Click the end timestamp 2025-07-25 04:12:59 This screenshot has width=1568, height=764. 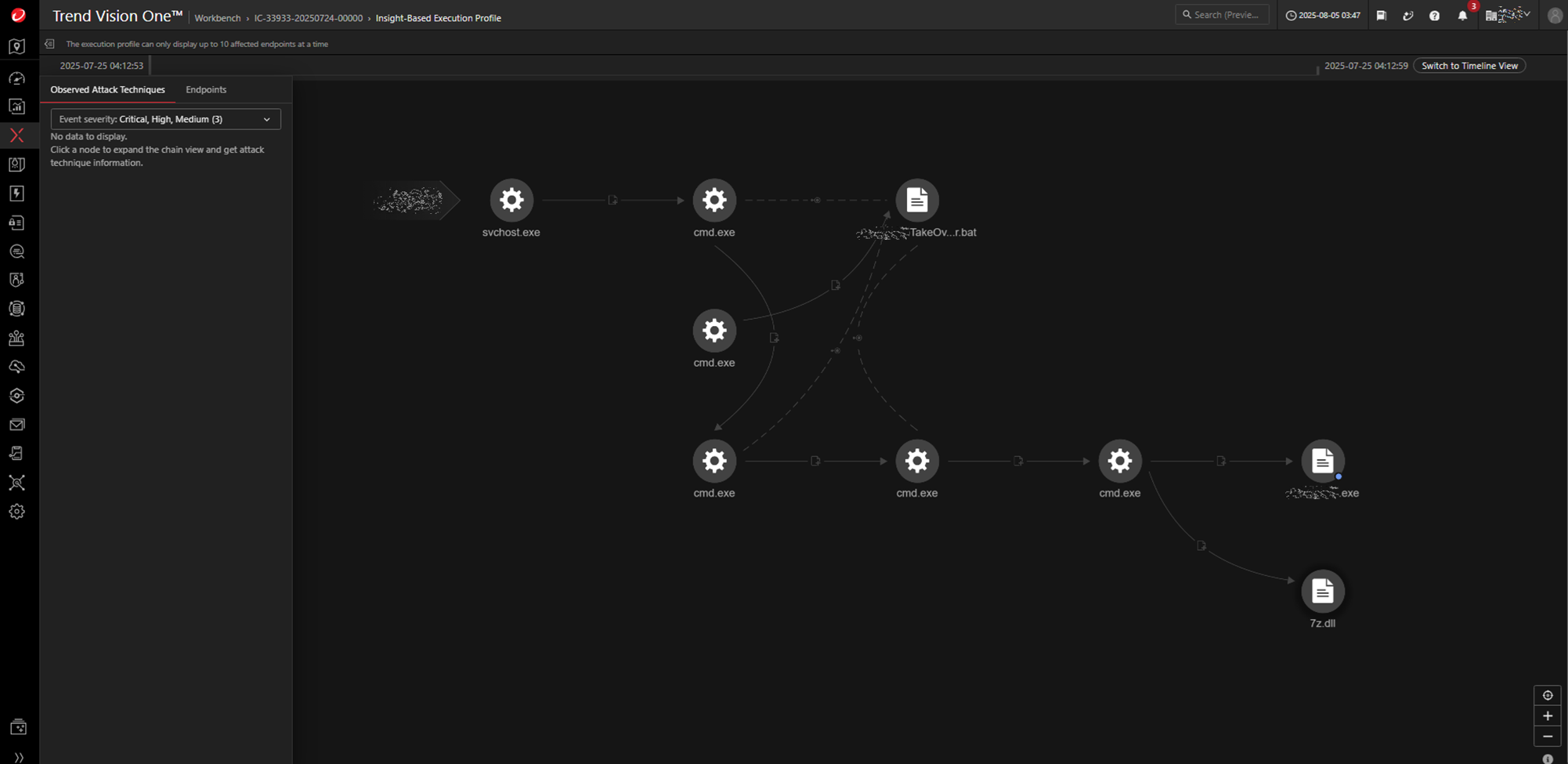click(x=1366, y=66)
